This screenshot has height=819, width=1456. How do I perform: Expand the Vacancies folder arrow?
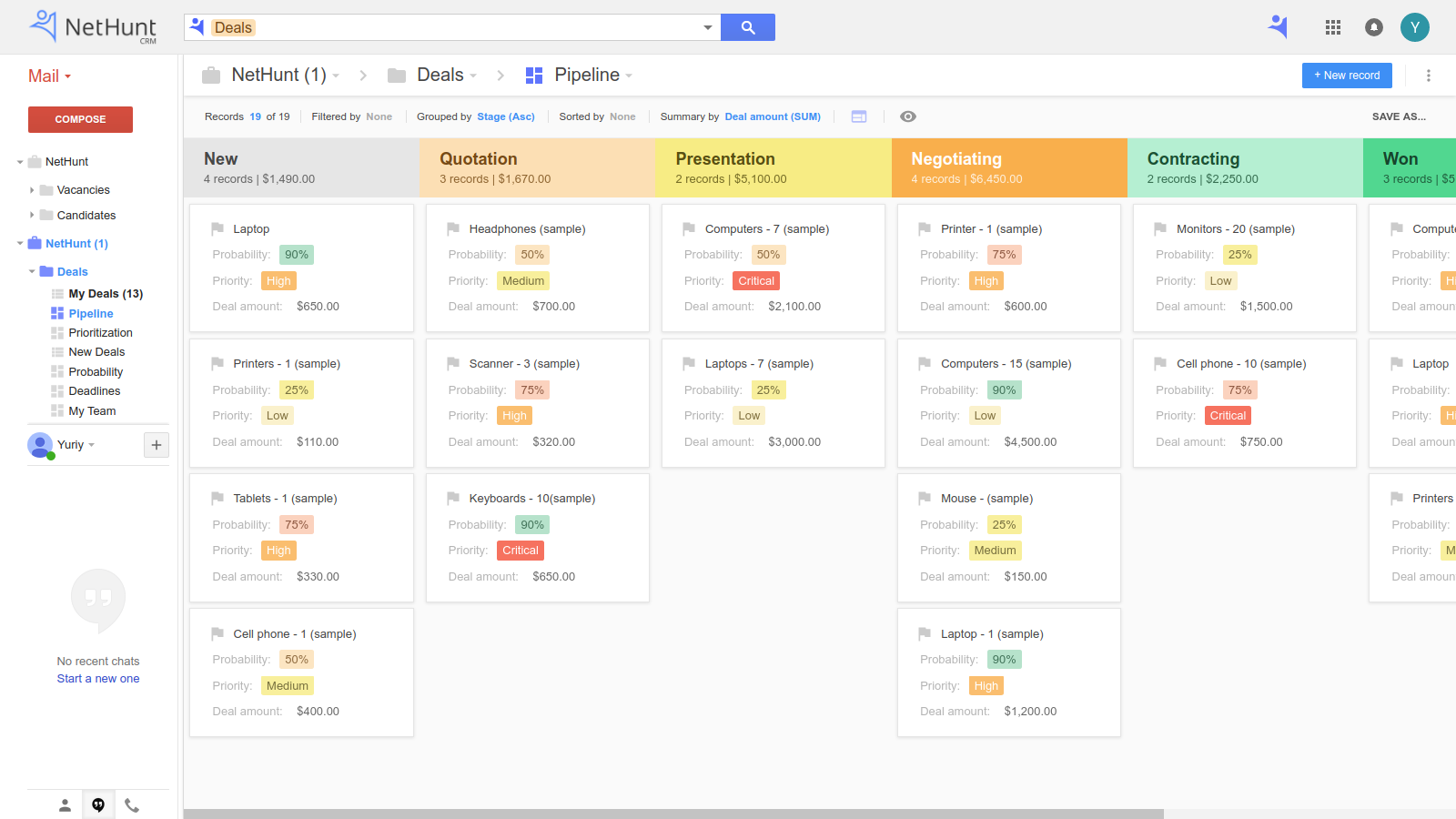pos(32,190)
